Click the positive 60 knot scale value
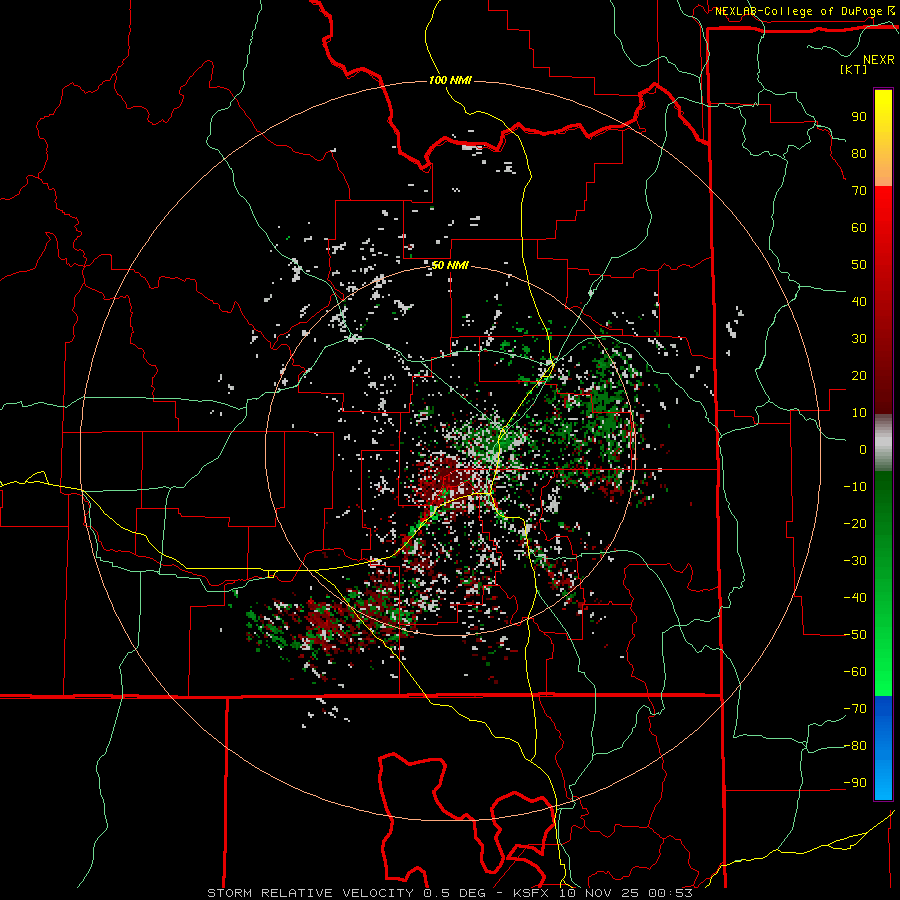 [859, 227]
